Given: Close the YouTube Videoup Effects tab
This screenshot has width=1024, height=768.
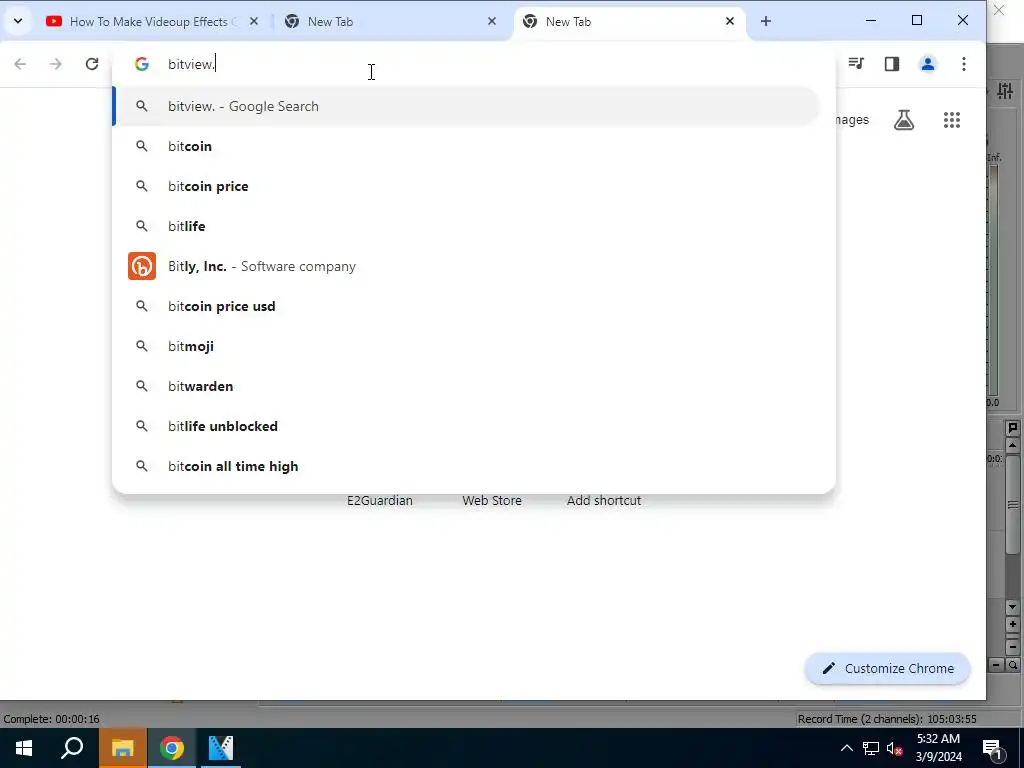Looking at the screenshot, I should pyautogui.click(x=254, y=22).
